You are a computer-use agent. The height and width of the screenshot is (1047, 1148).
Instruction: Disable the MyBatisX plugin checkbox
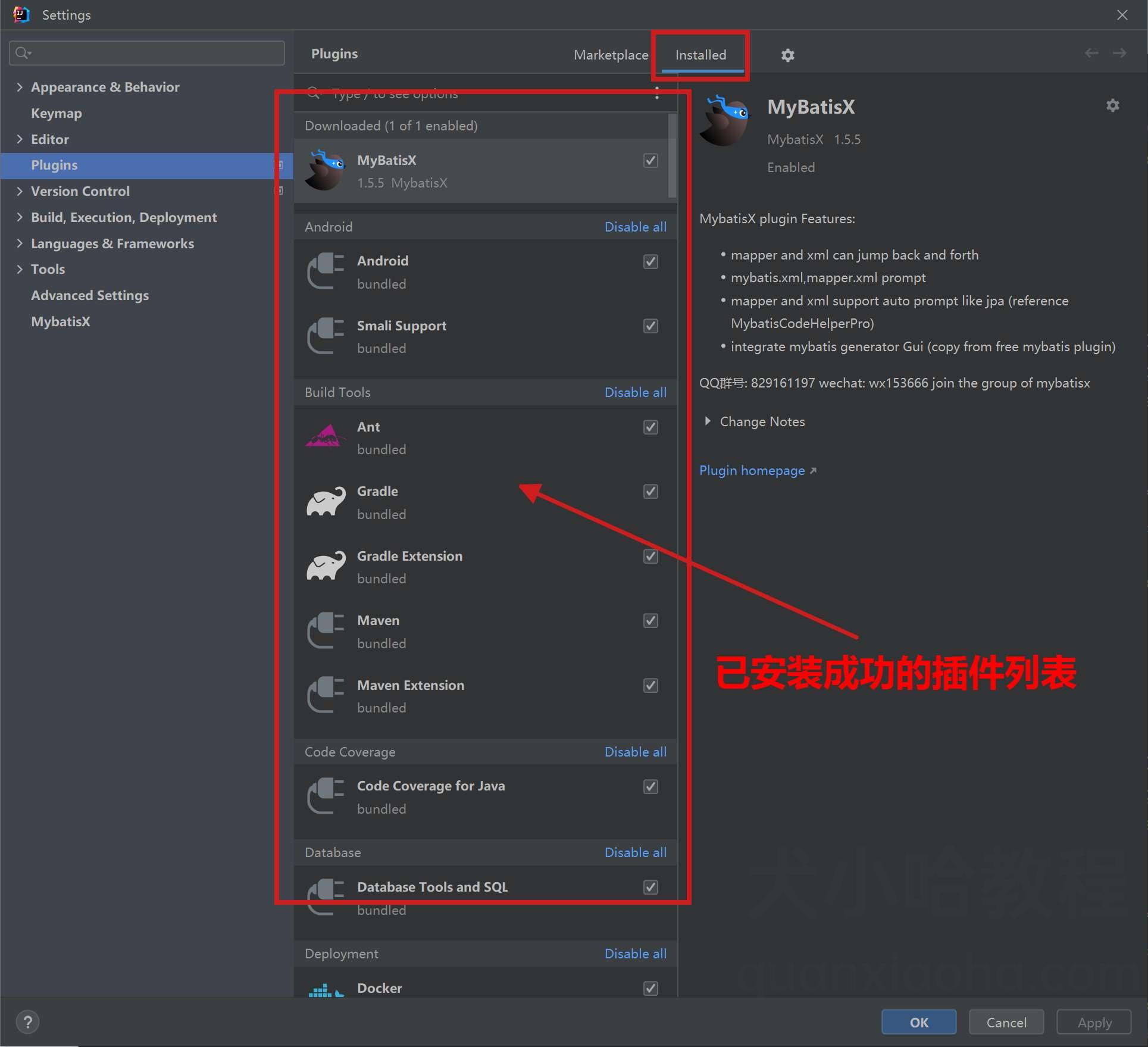click(x=650, y=161)
